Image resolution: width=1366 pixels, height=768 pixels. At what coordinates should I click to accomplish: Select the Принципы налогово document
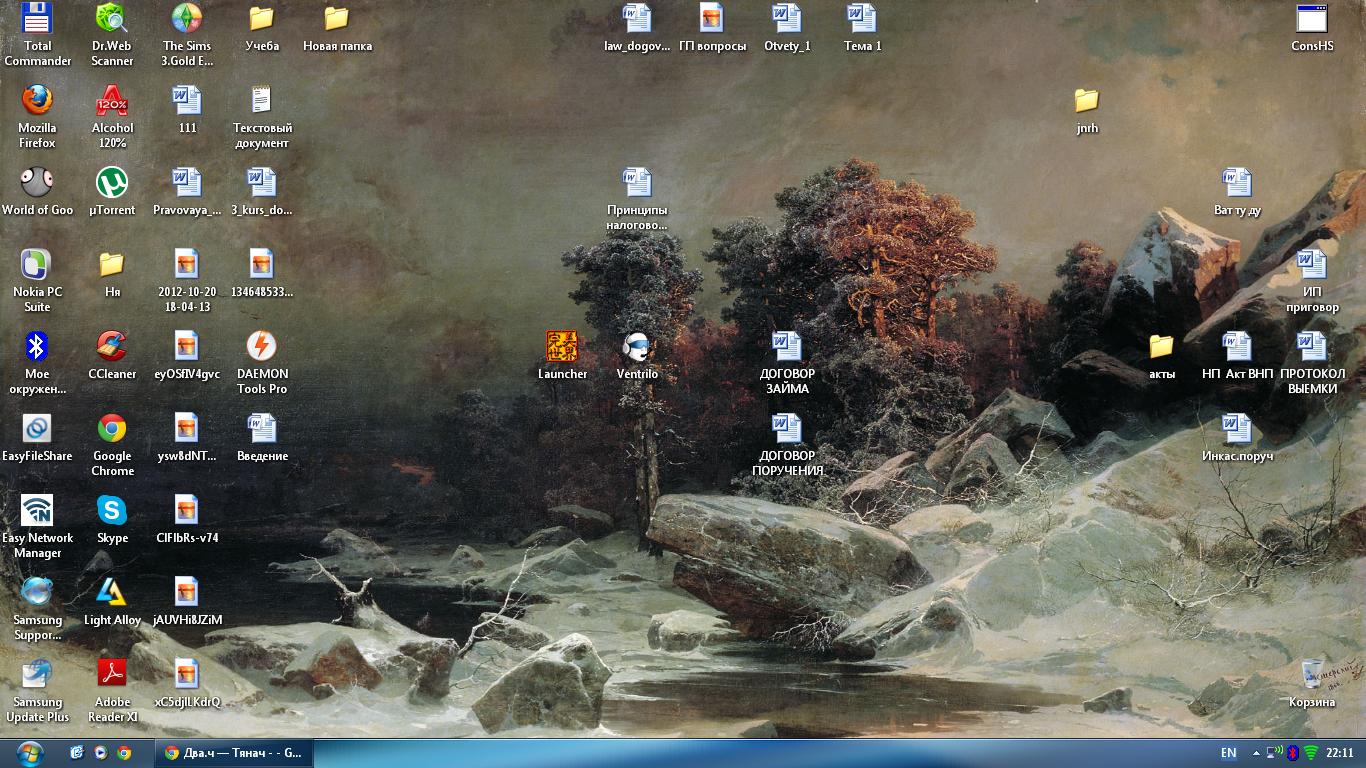(x=637, y=198)
